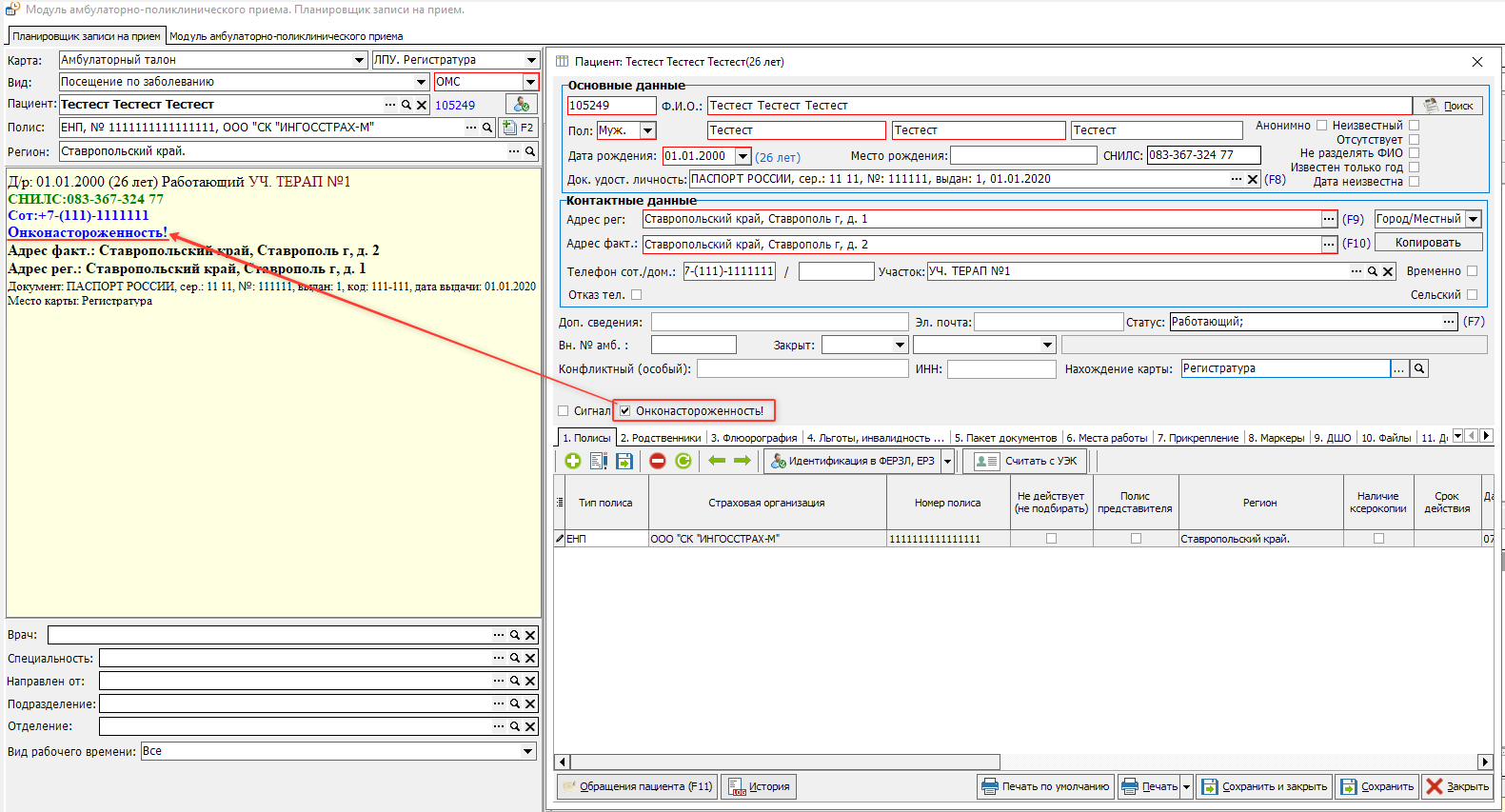Go to the 6. Места работы tab
The image size is (1505, 812).
[x=1107, y=438]
